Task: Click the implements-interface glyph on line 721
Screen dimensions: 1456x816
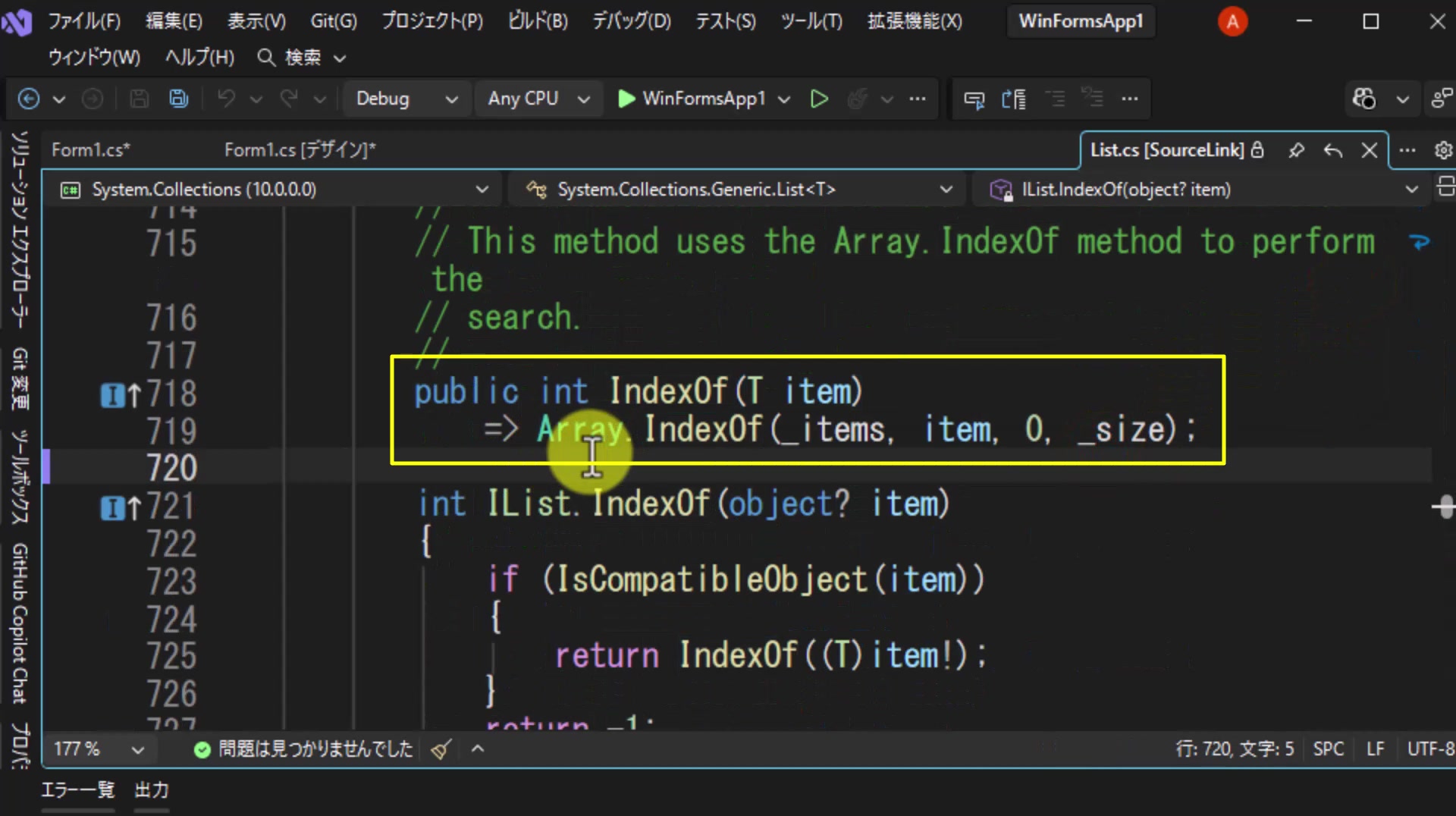Action: [111, 508]
